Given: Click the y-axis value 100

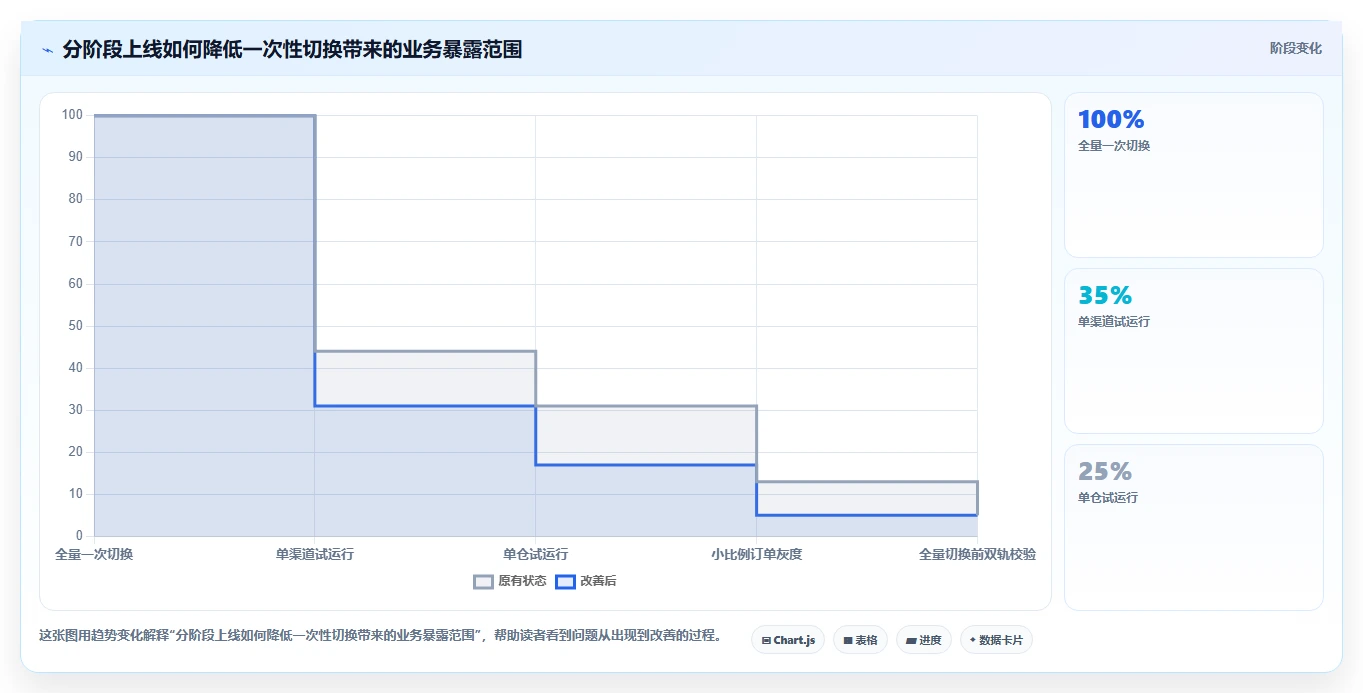Looking at the screenshot, I should [x=72, y=115].
